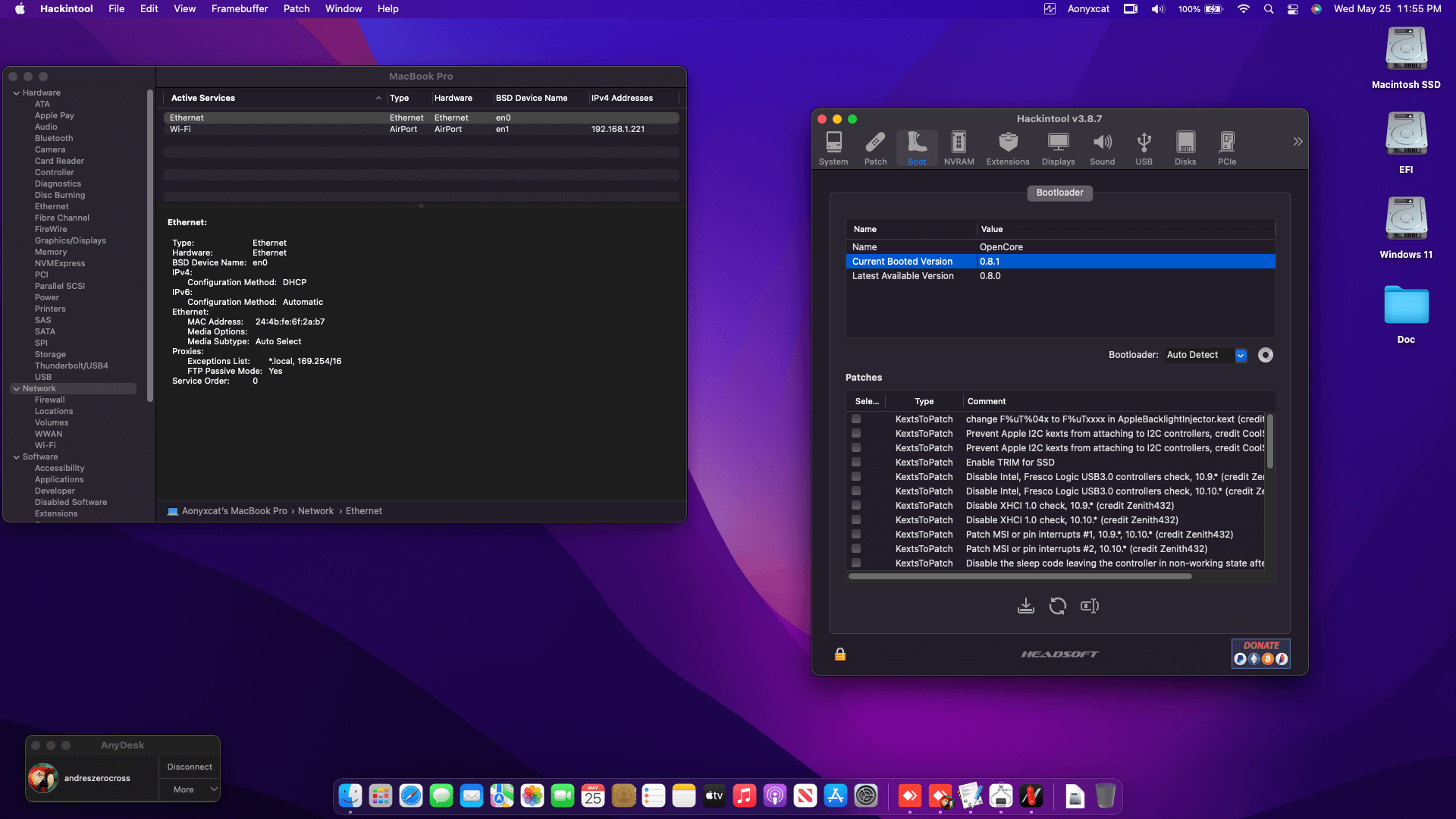This screenshot has width=1456, height=819.
Task: Click the round button beside Bootloader dropdown
Action: point(1266,355)
